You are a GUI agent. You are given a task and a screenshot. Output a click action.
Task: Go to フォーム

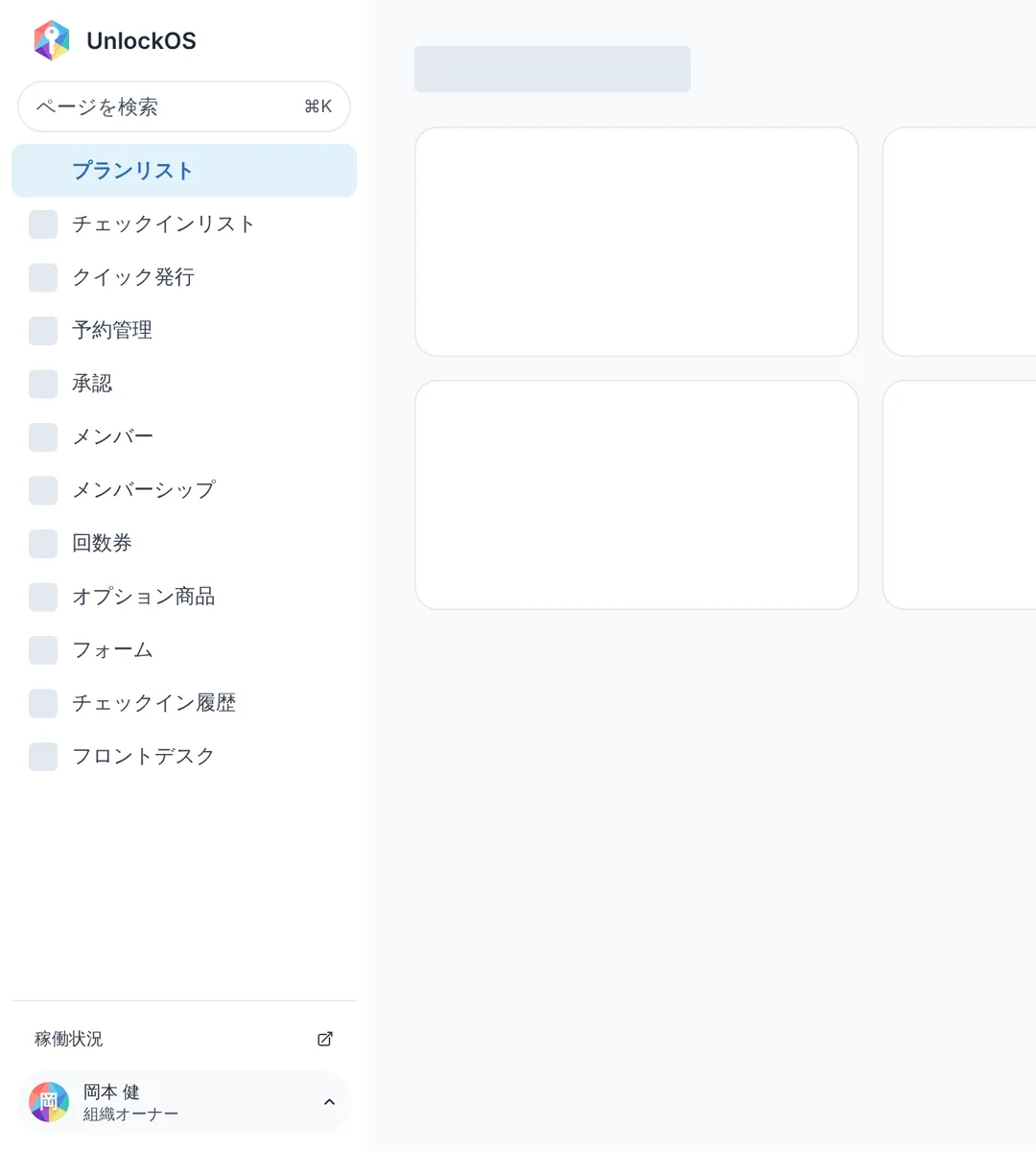[x=184, y=650]
